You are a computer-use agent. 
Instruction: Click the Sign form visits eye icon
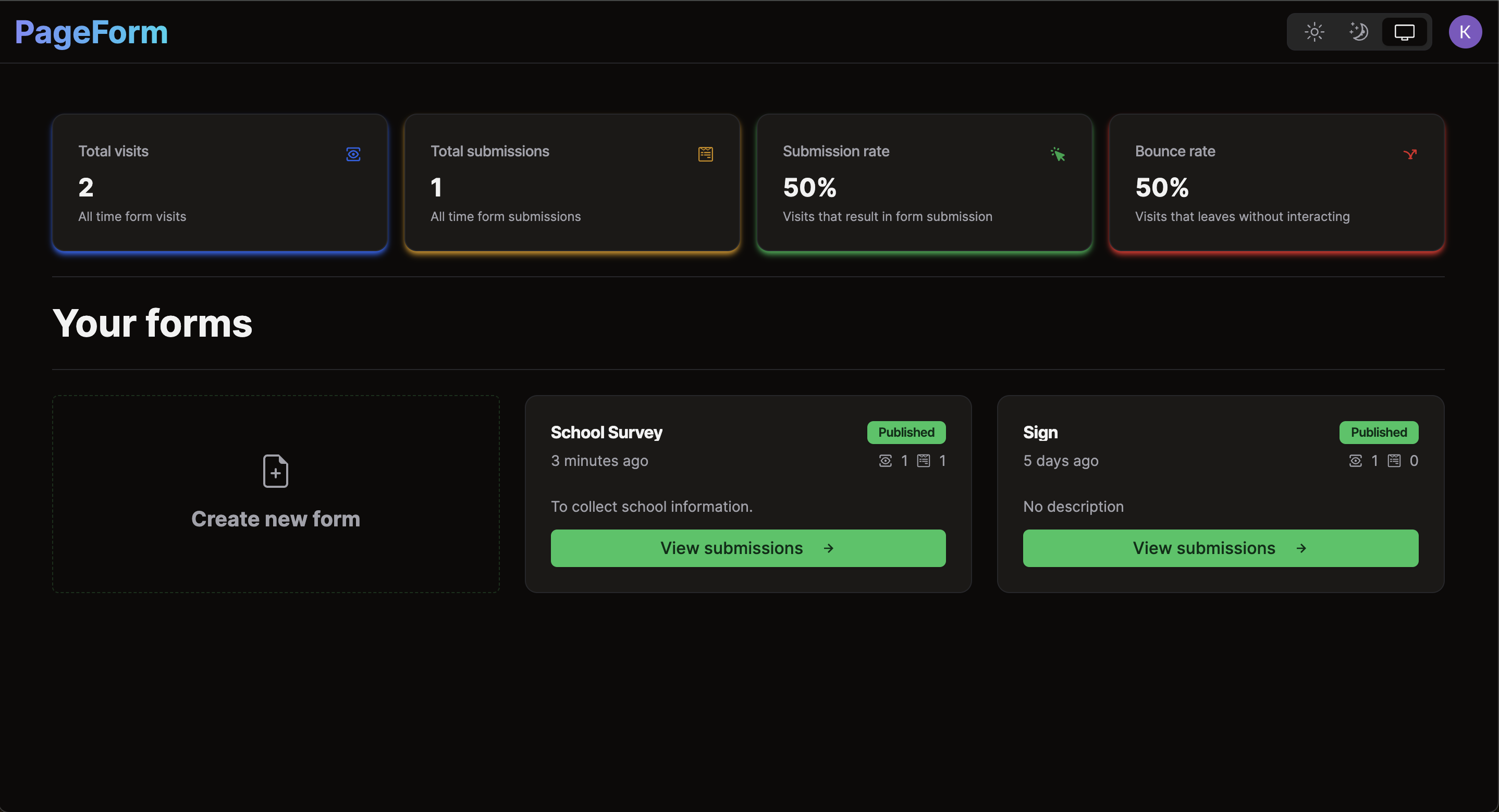(x=1355, y=461)
